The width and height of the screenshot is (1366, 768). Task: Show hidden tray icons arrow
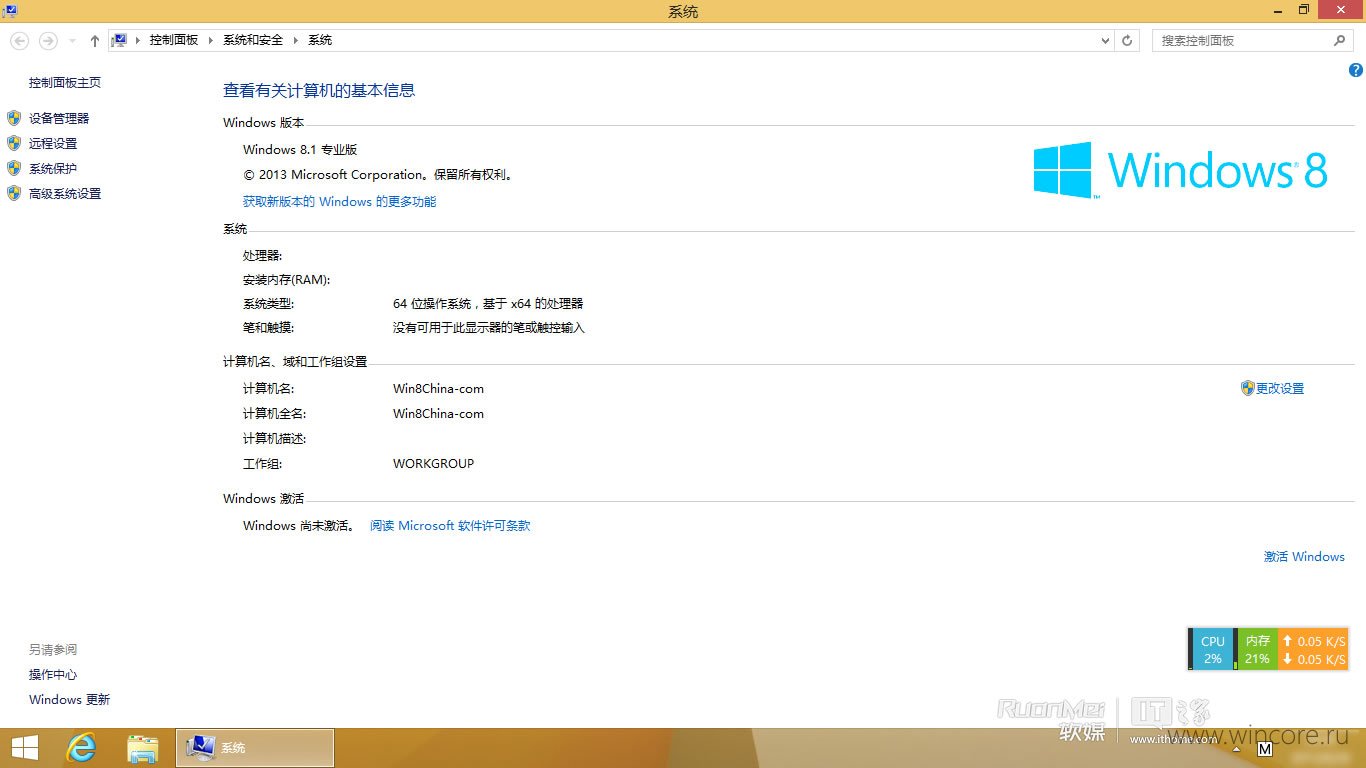tap(1236, 749)
